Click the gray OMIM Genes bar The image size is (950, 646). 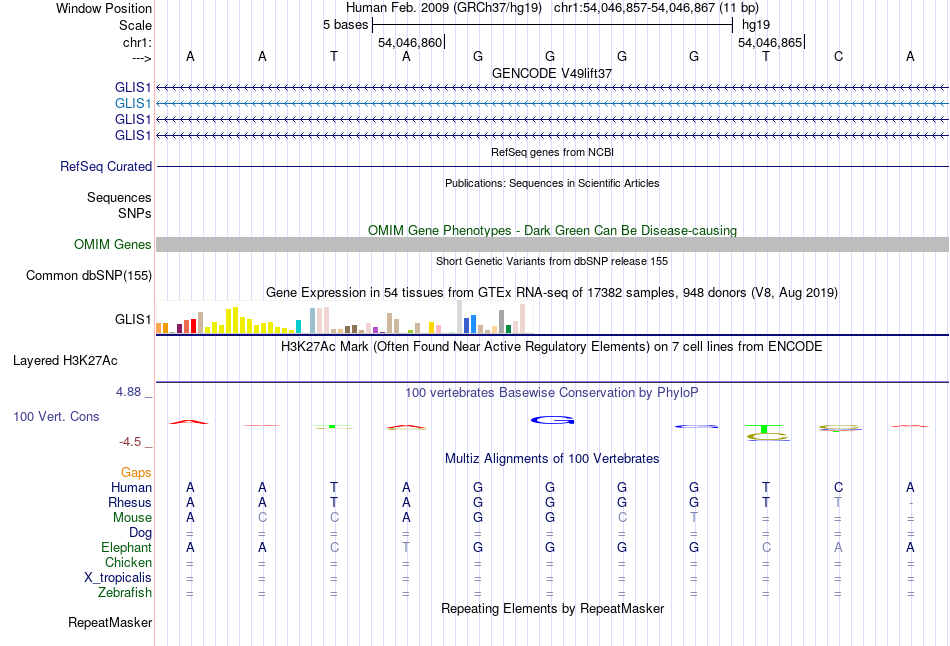(x=552, y=245)
